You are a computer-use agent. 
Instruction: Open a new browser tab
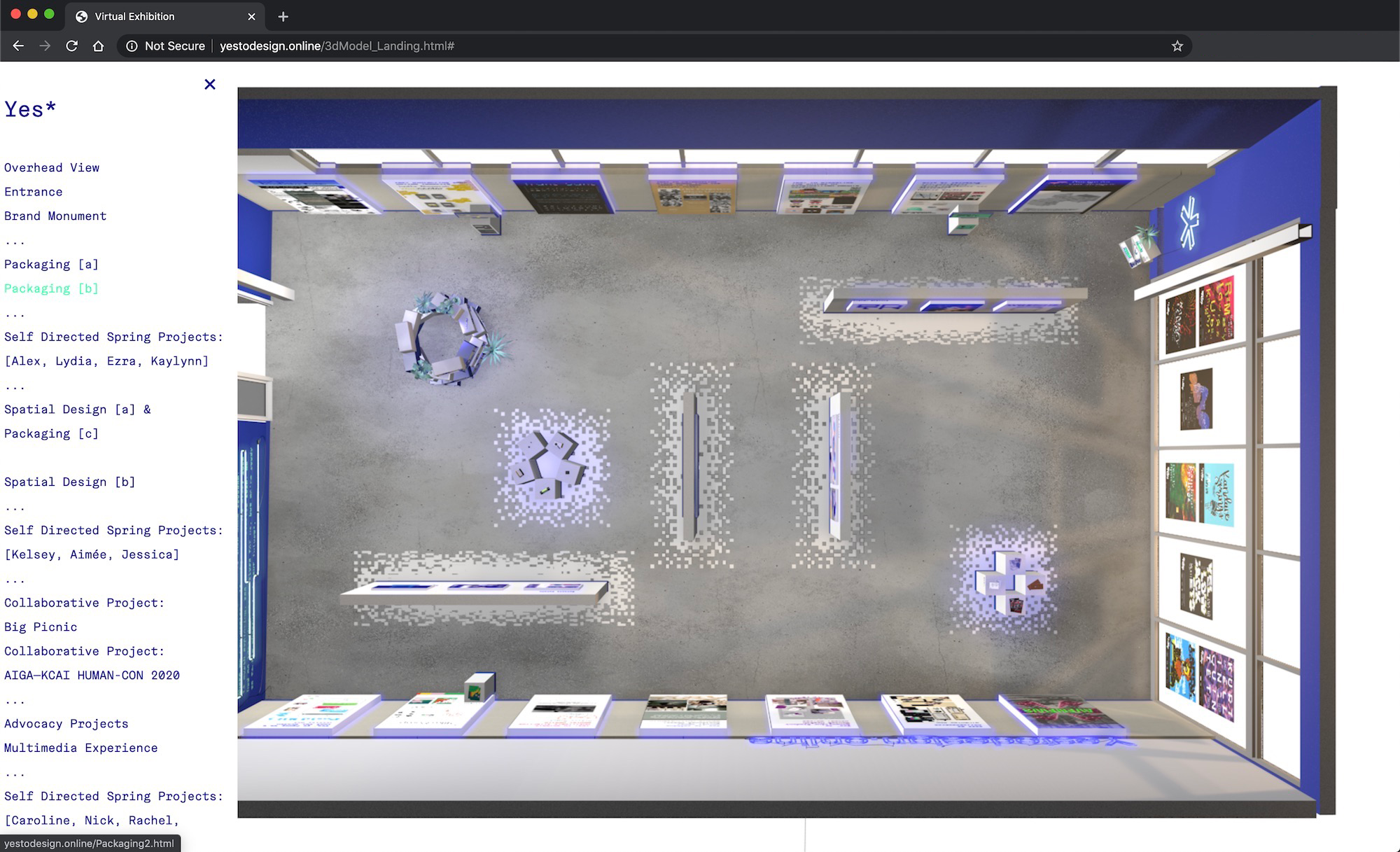tap(283, 17)
